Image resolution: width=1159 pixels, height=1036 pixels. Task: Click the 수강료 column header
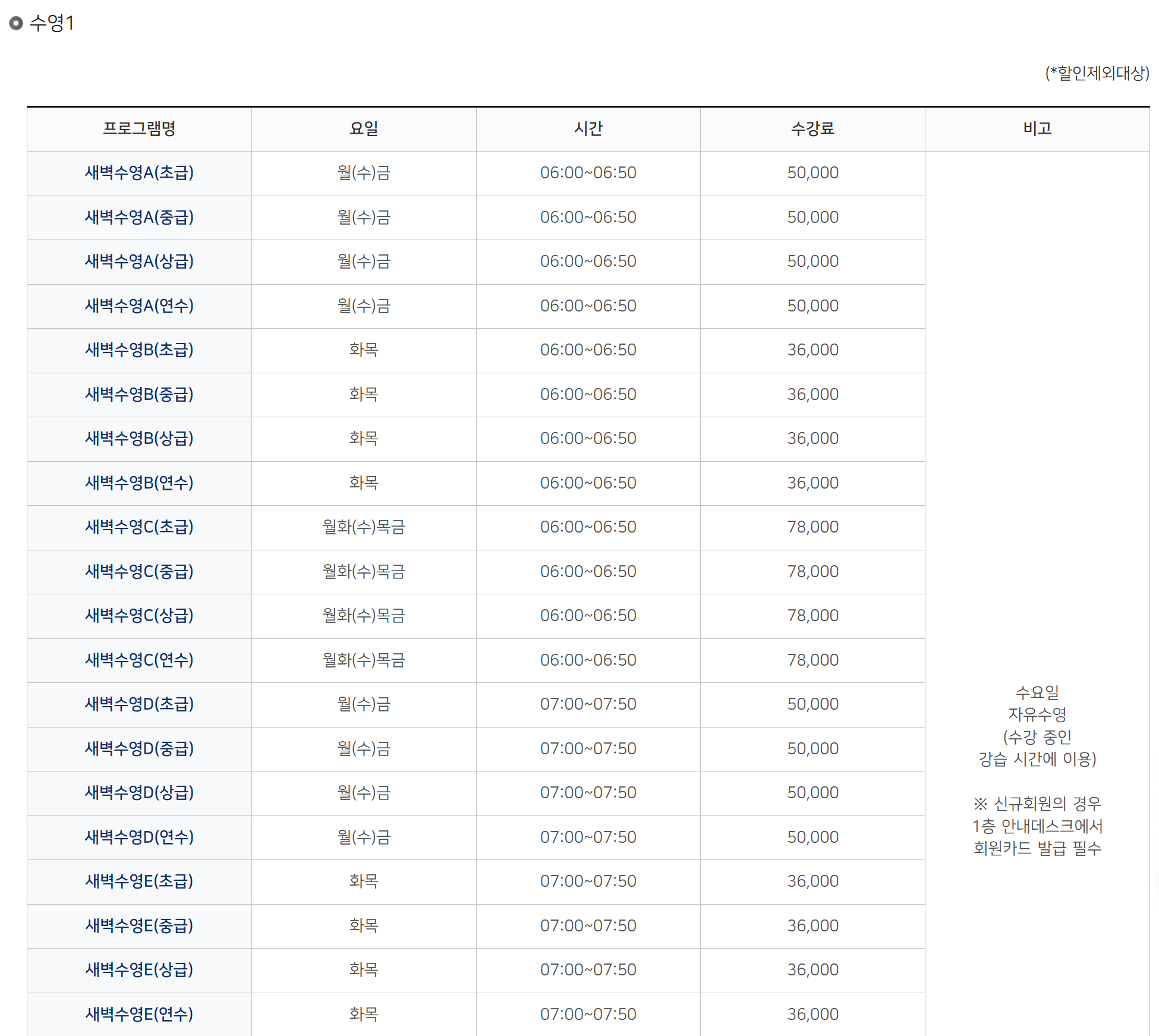pos(812,128)
